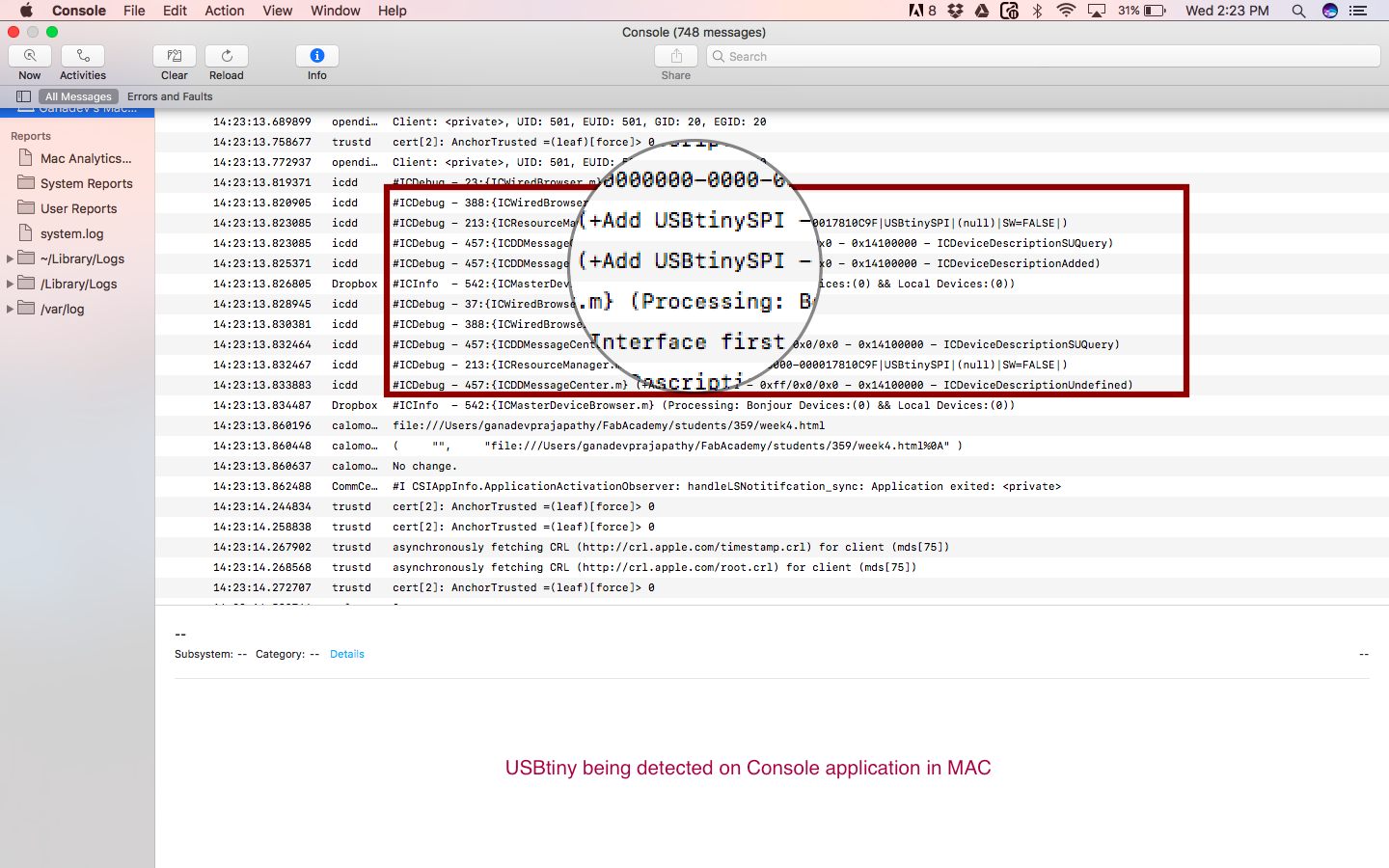Switch to the Errors and Faults filter
Screen dimensions: 1389x868
click(170, 96)
